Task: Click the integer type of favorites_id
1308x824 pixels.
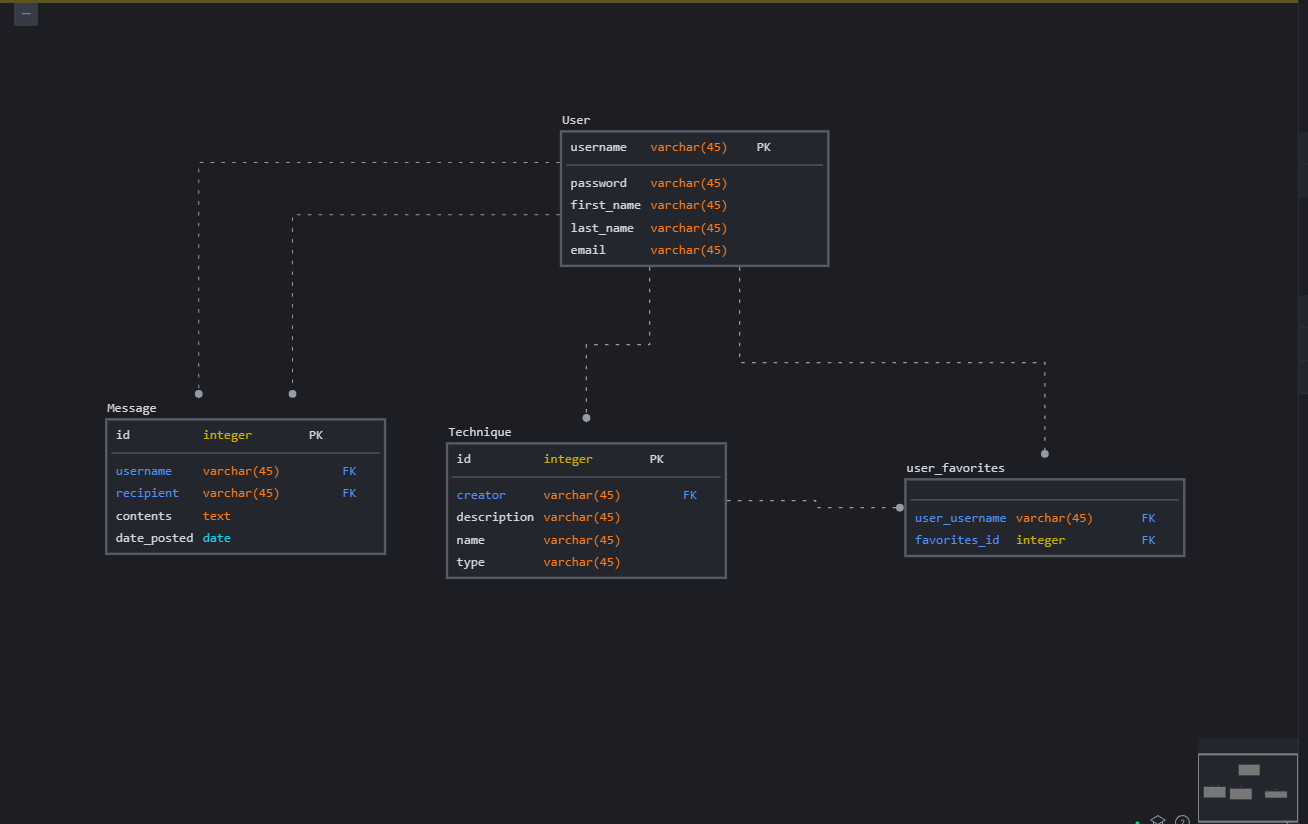Action: (x=1041, y=540)
